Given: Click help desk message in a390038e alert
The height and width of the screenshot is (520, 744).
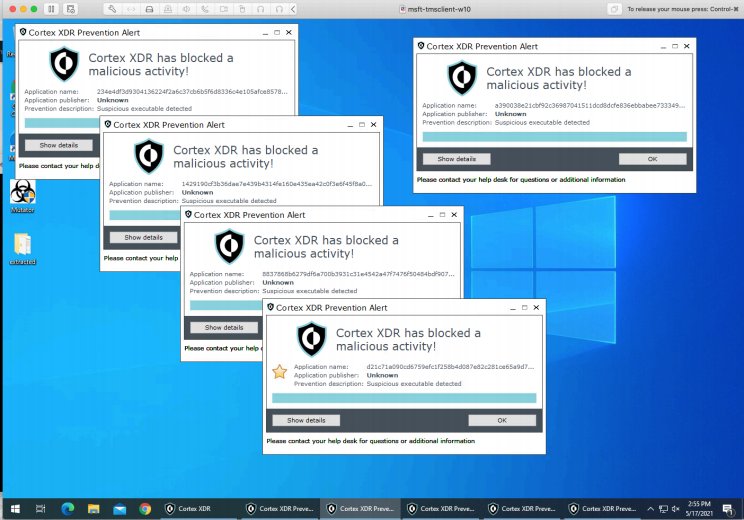Looking at the screenshot, I should 521,179.
